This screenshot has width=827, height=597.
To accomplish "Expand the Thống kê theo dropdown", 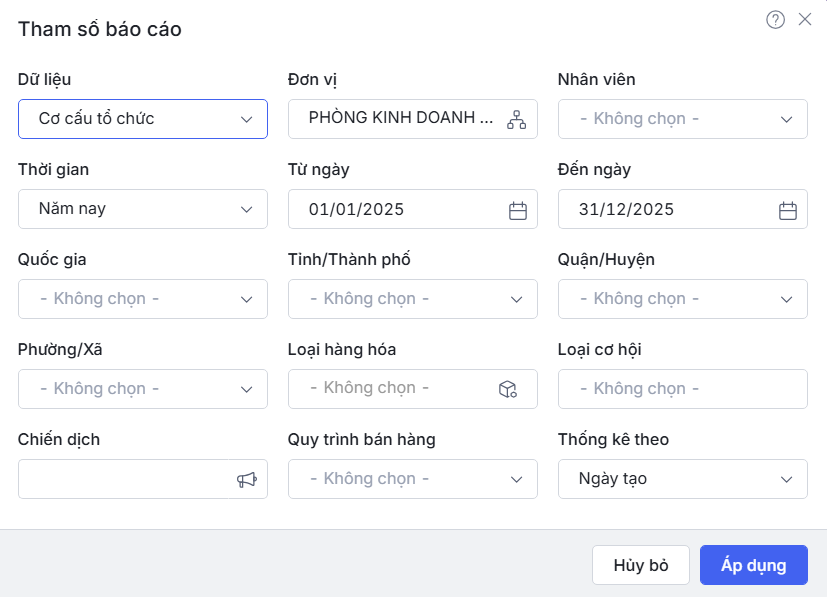I will [683, 479].
